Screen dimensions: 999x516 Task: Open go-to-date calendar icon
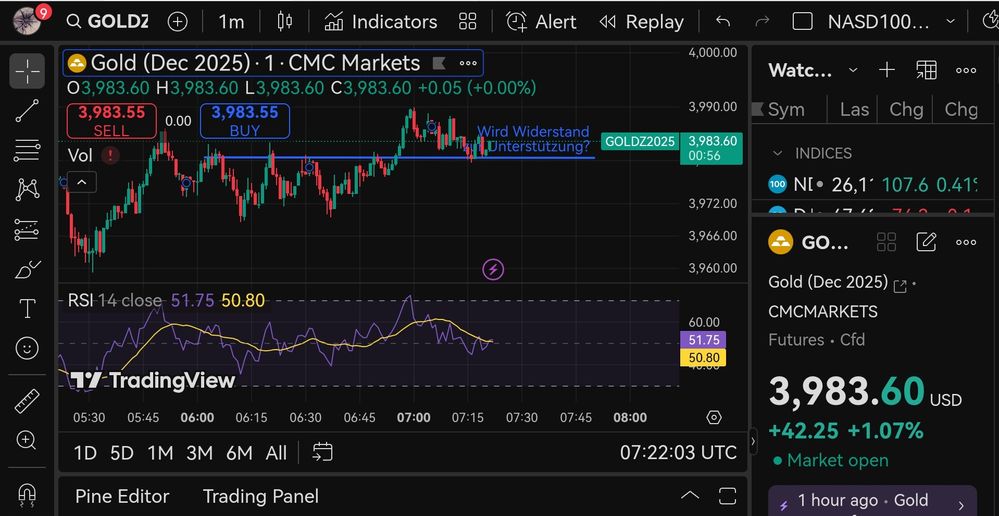coord(322,453)
